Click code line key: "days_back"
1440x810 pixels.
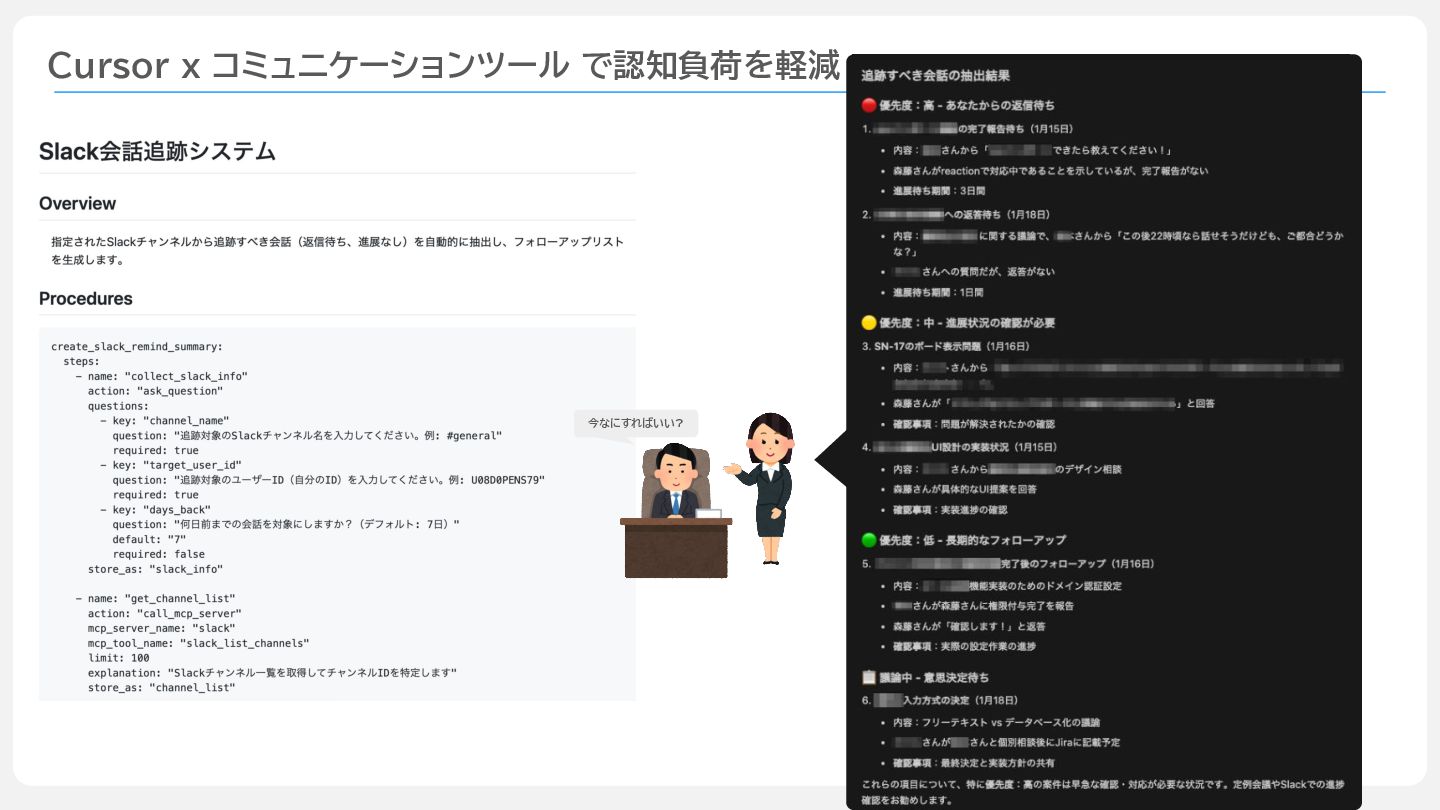155,510
